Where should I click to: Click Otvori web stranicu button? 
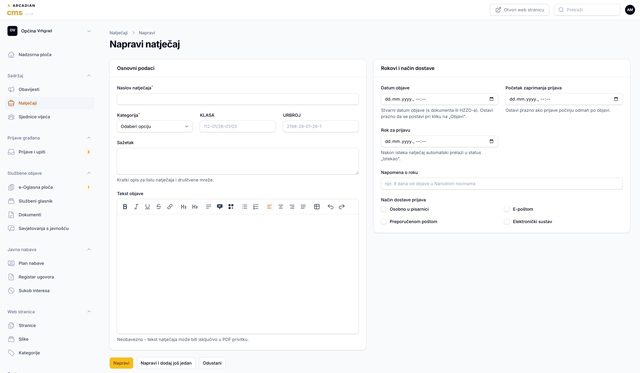coord(520,10)
